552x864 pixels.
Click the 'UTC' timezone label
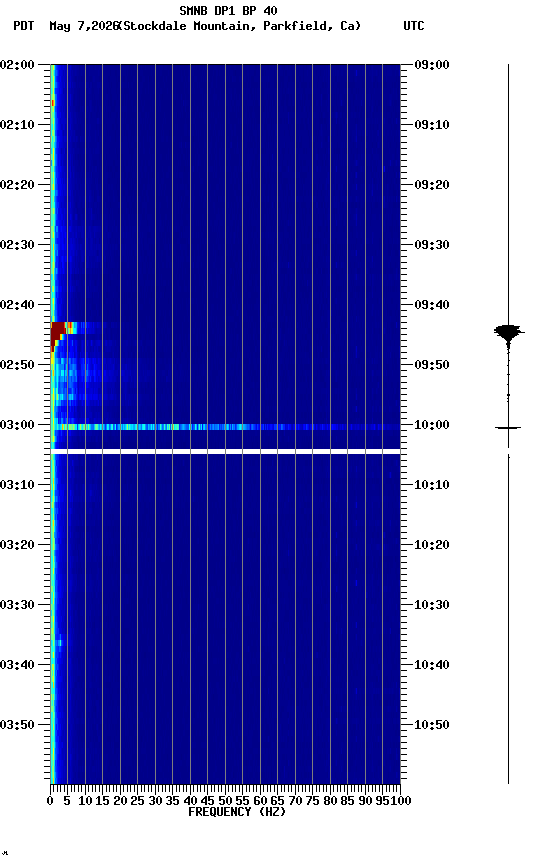(414, 26)
